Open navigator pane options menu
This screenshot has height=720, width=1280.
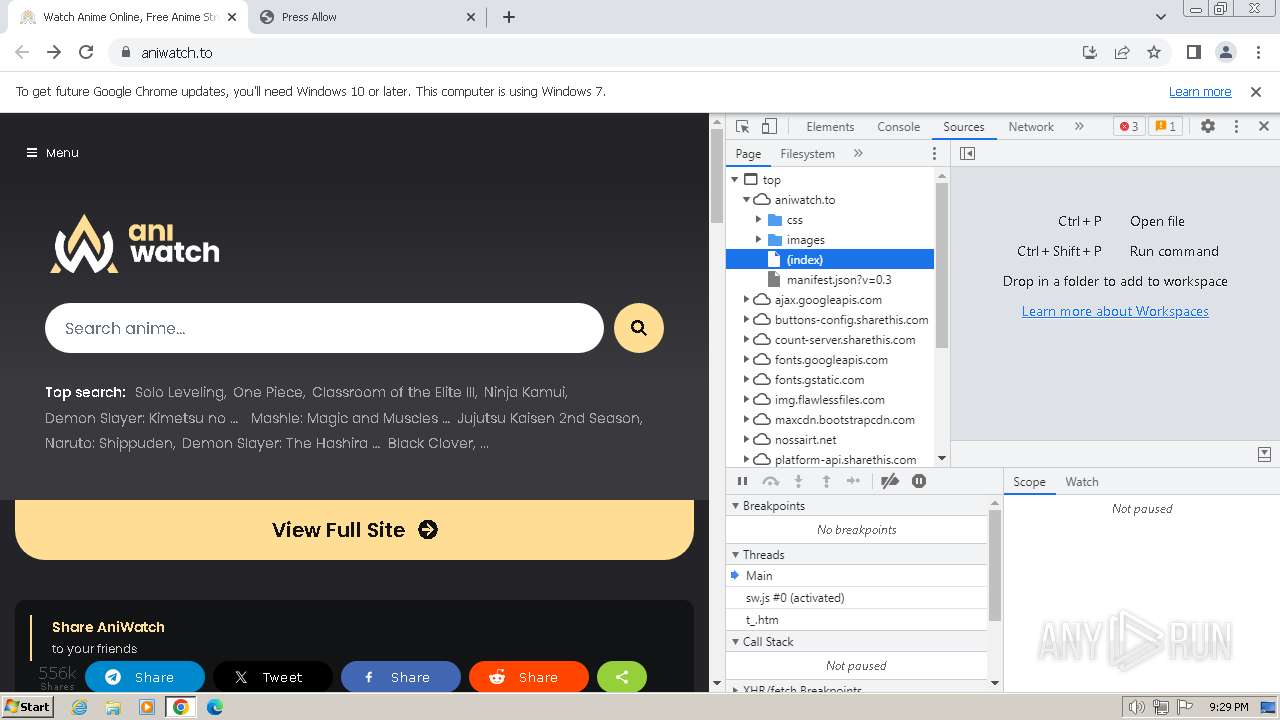[x=935, y=154]
